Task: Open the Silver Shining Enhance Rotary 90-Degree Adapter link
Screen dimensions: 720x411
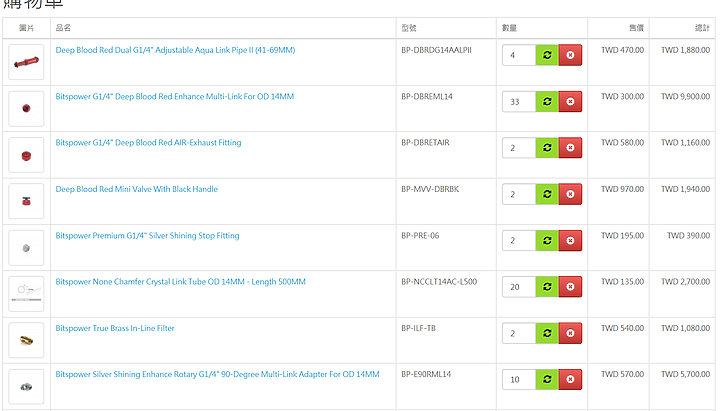Action: pos(217,374)
